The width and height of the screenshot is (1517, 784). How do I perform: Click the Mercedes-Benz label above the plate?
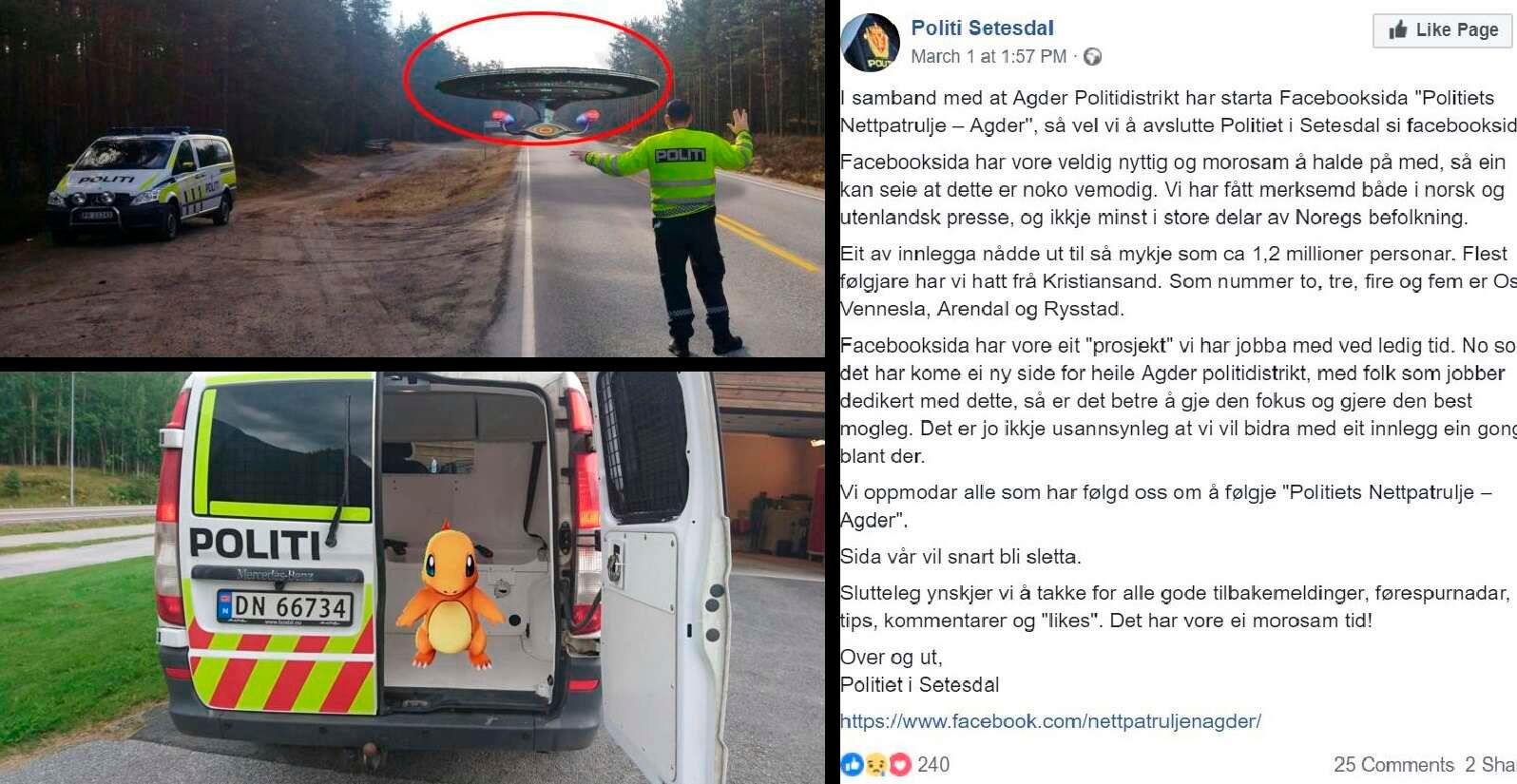(x=275, y=574)
